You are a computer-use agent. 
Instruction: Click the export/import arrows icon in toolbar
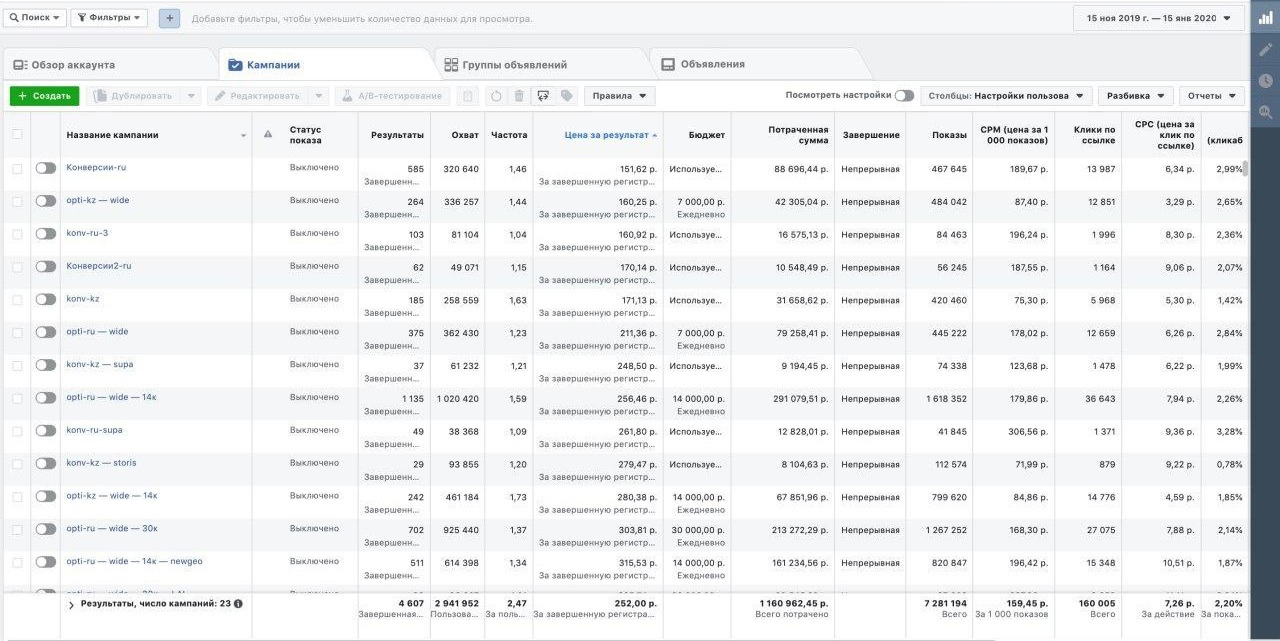(x=543, y=96)
